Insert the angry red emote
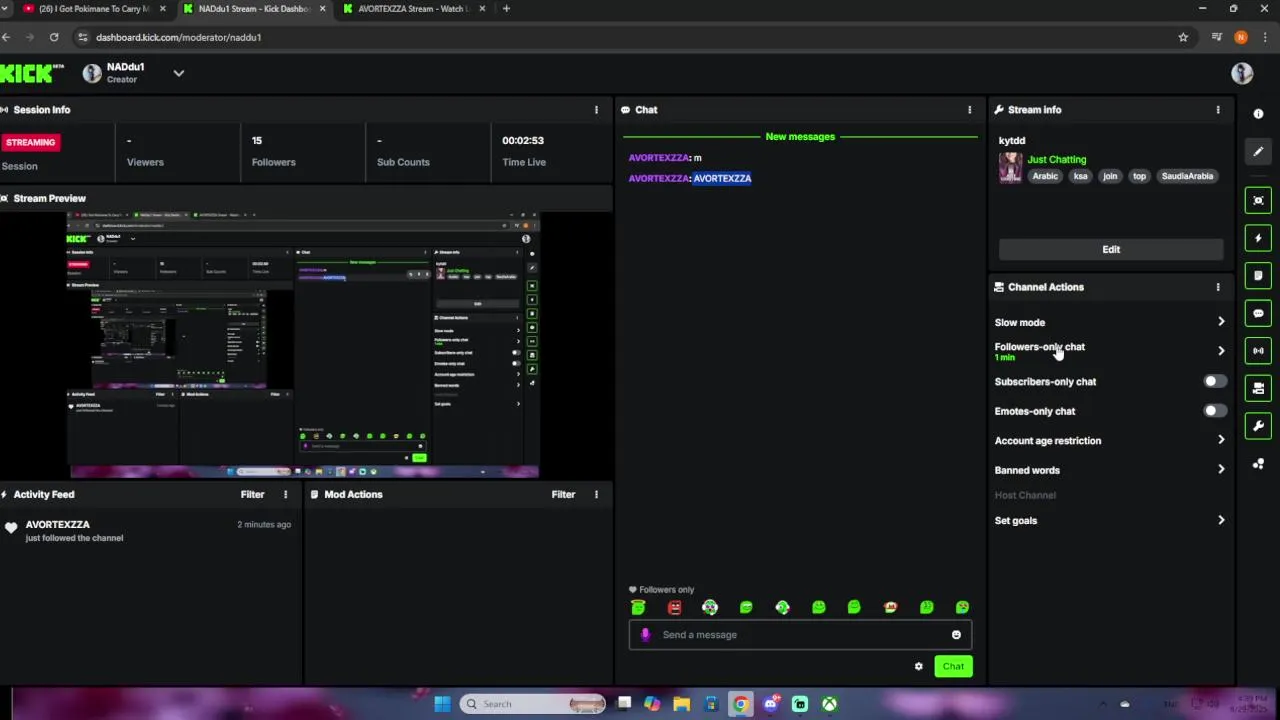Viewport: 1280px width, 720px height. pos(674,607)
